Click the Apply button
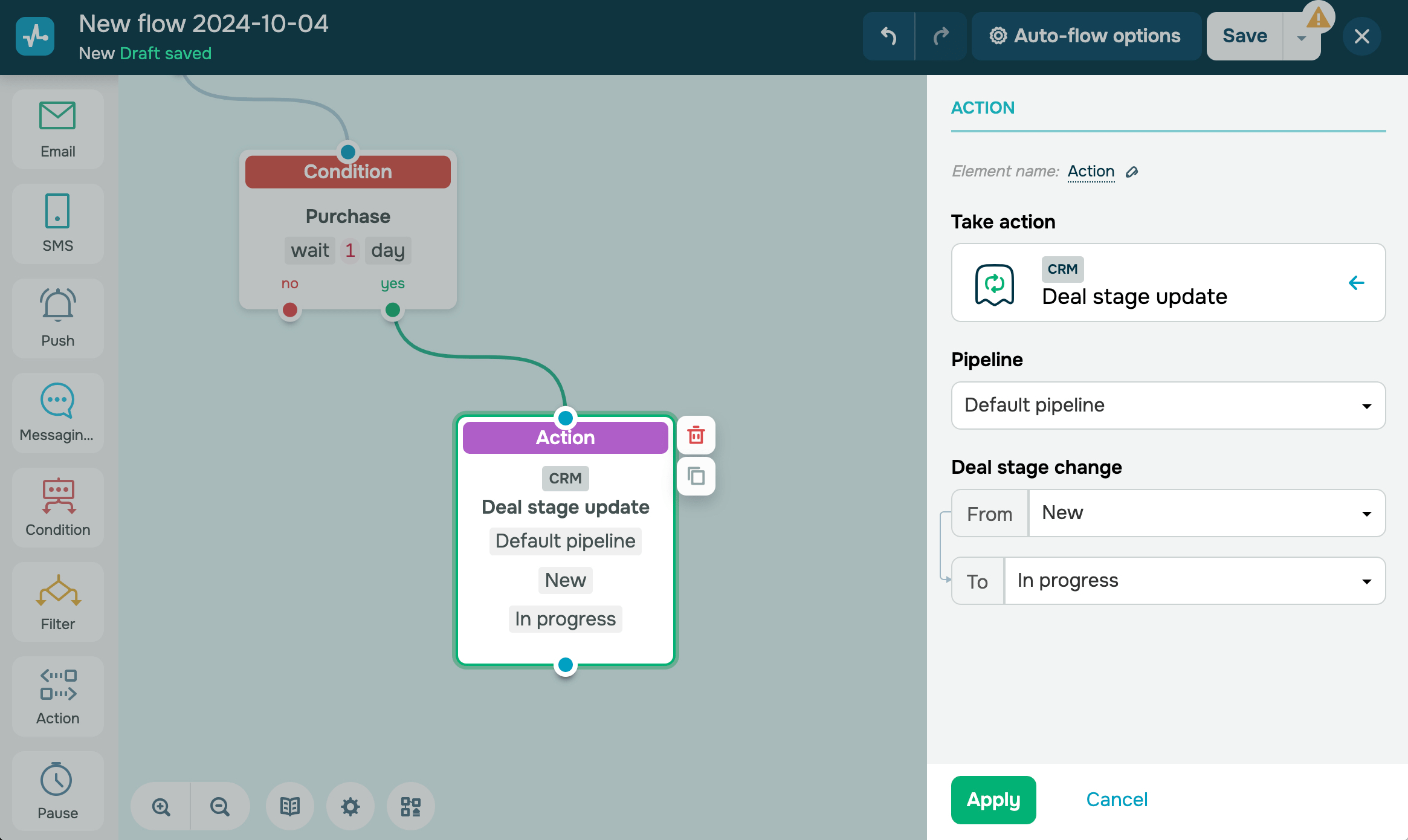1408x840 pixels. click(993, 800)
